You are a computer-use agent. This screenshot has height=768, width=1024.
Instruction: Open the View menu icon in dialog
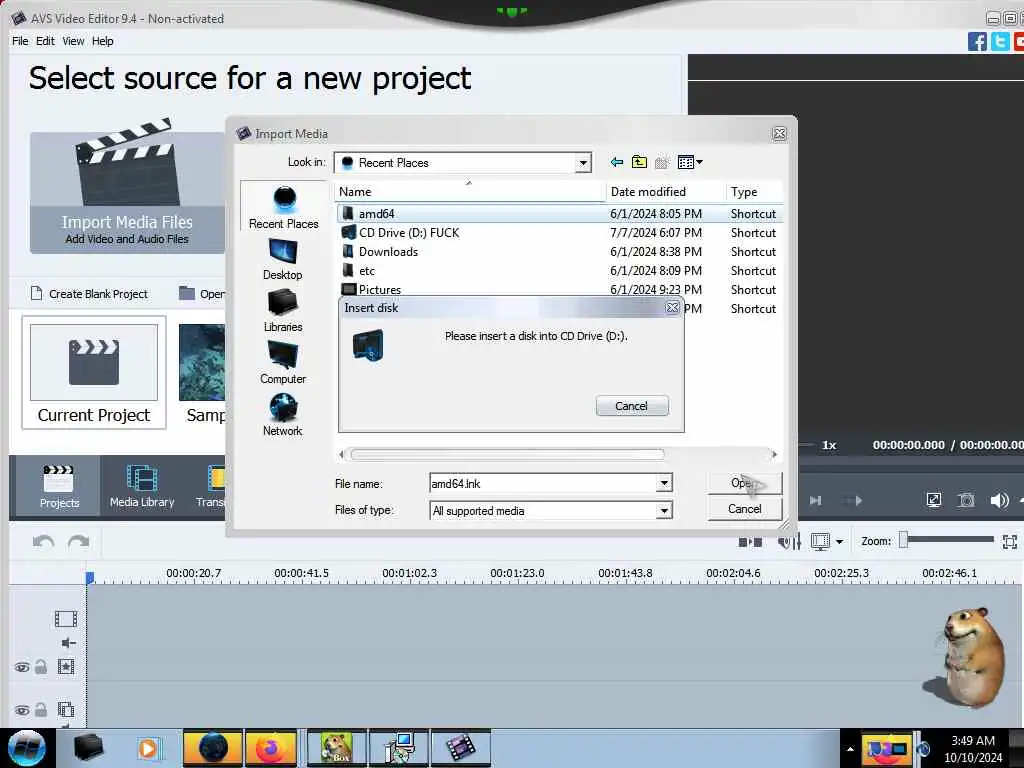click(x=690, y=162)
